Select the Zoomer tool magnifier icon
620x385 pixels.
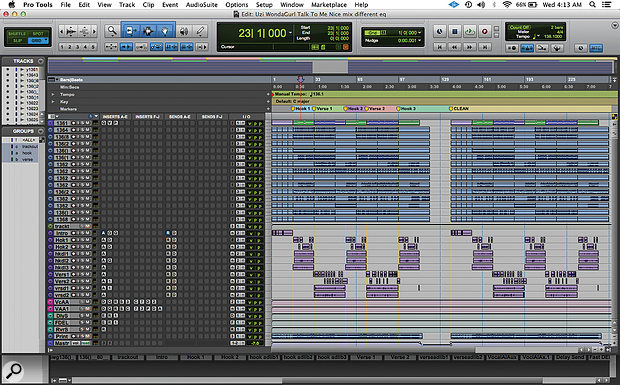click(x=112, y=30)
